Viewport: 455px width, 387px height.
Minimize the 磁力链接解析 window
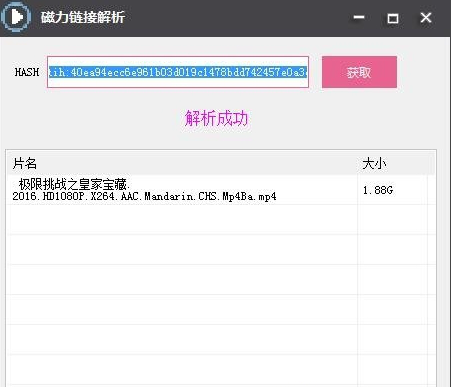pyautogui.click(x=359, y=17)
